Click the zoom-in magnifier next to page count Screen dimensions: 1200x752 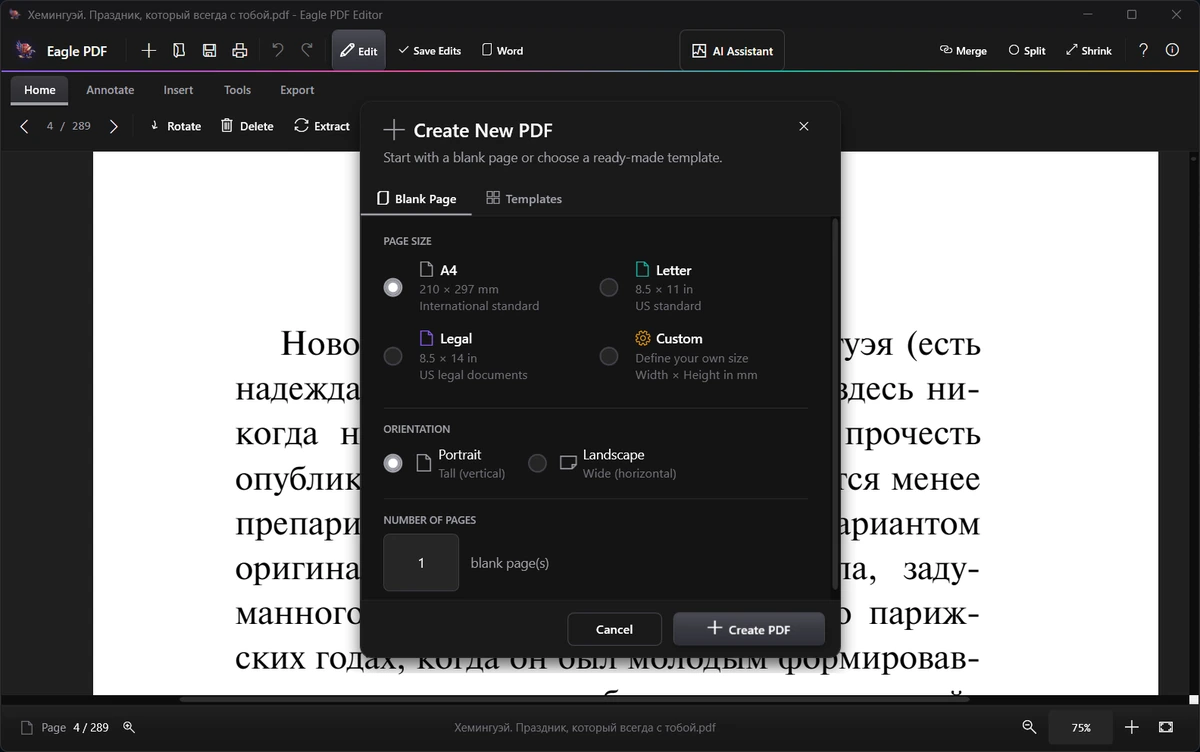tap(129, 727)
